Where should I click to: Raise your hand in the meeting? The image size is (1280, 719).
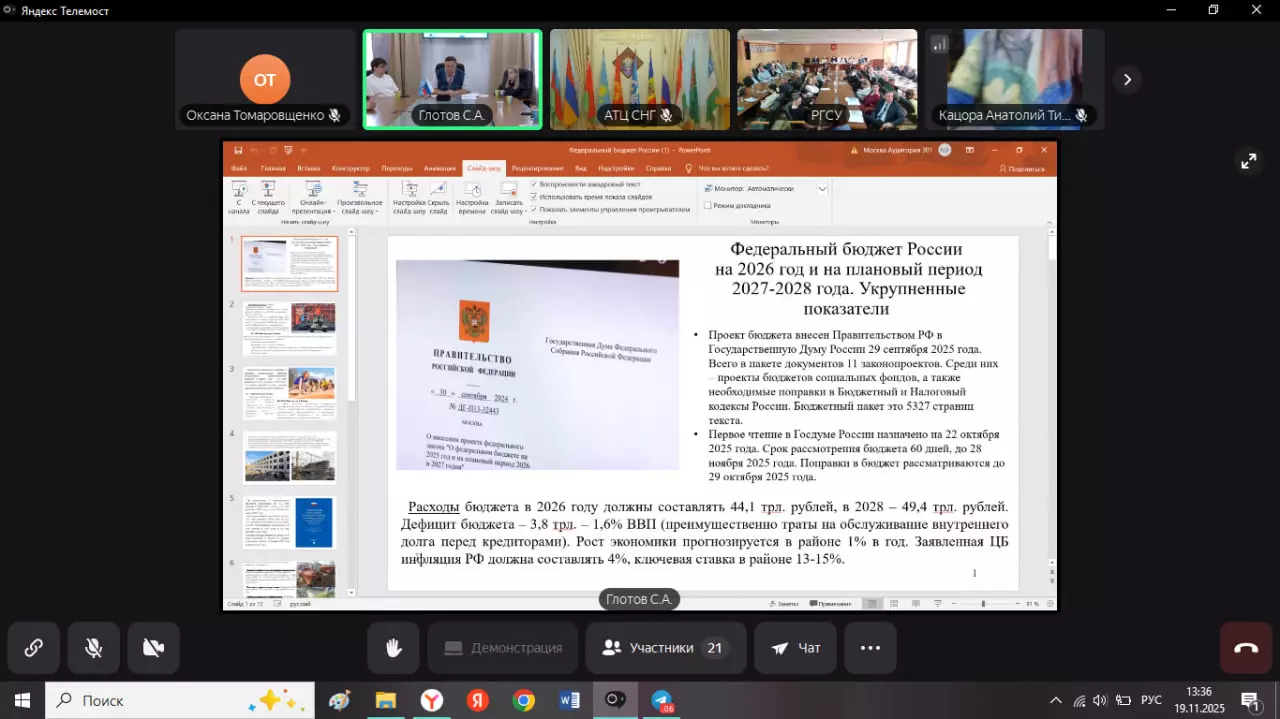click(x=393, y=648)
